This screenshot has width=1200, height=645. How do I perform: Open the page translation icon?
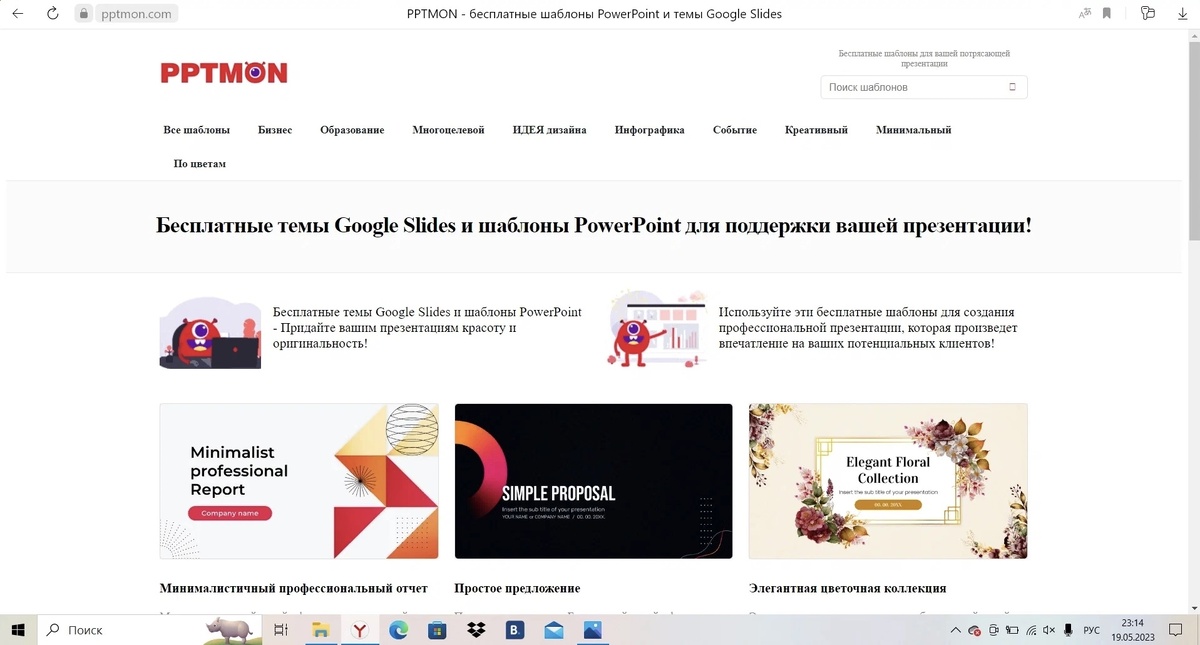[x=1085, y=14]
